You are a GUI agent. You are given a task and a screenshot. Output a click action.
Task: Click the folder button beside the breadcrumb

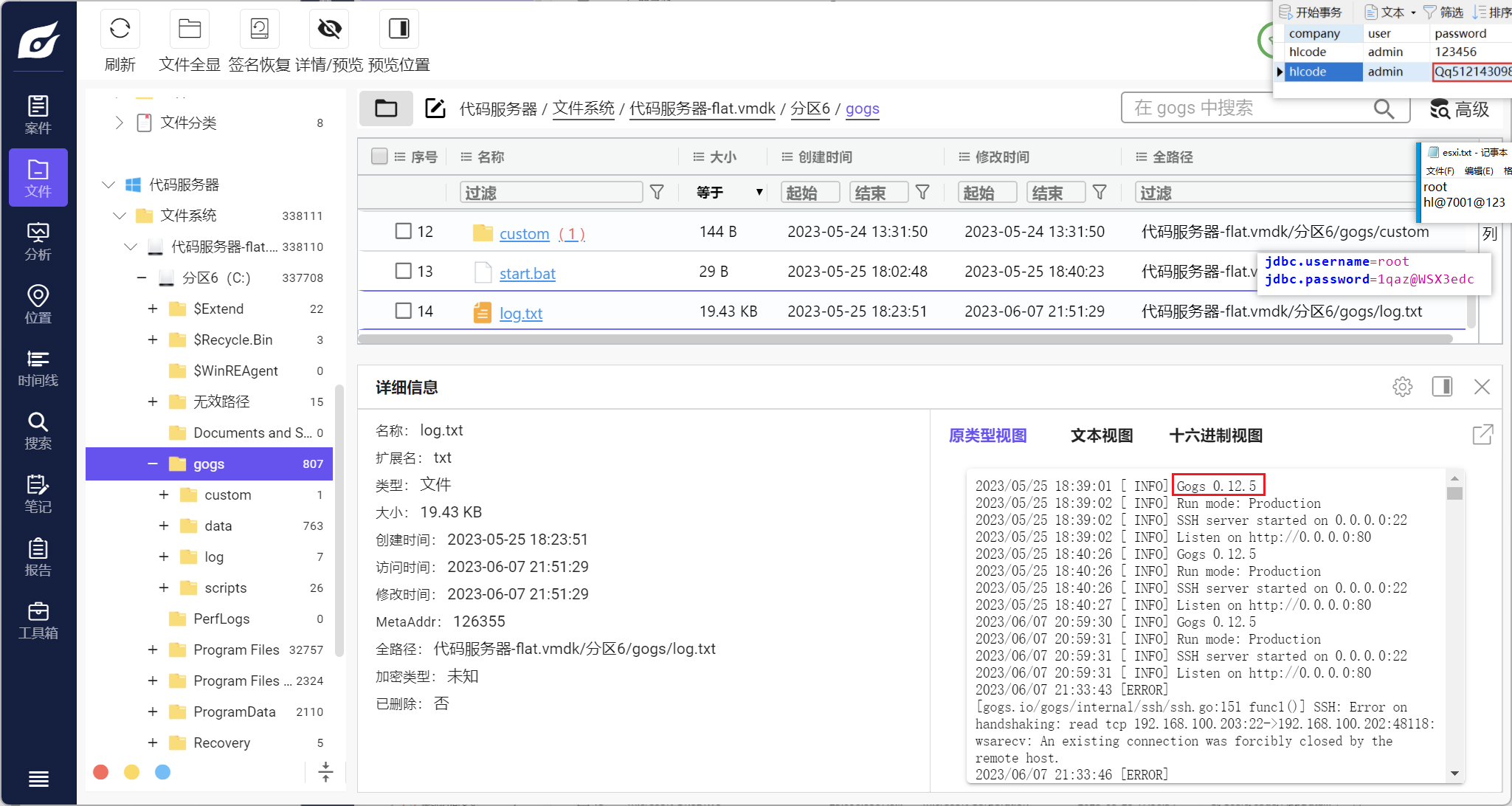[386, 108]
